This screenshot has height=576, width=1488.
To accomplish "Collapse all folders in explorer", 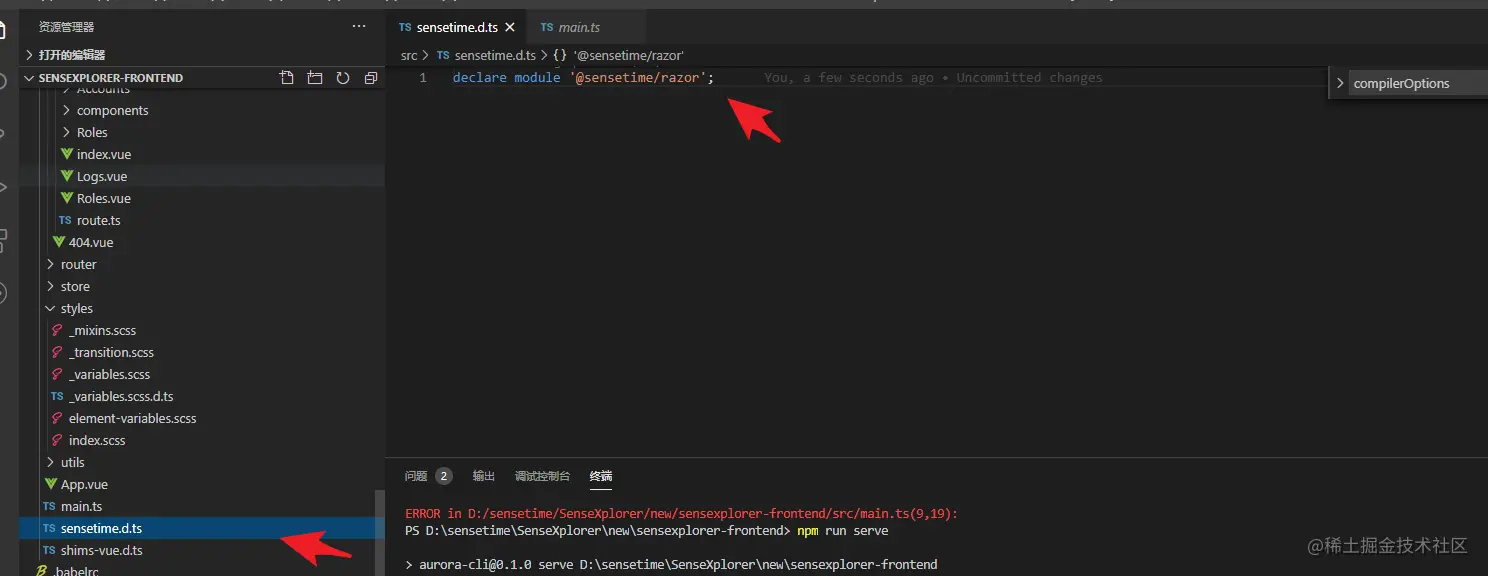I will [x=371, y=78].
